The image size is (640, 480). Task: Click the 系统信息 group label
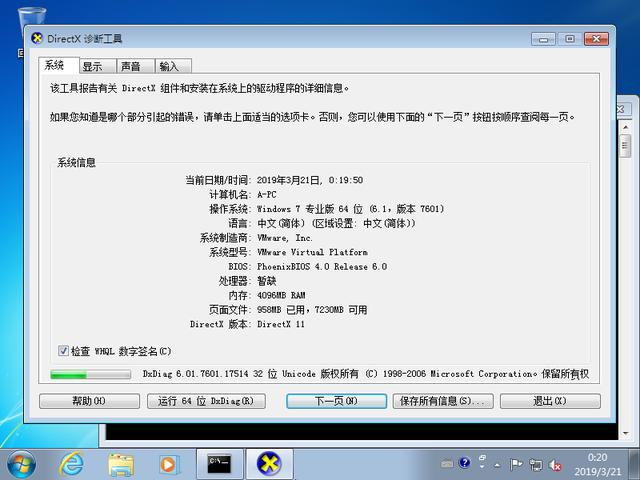[76, 162]
